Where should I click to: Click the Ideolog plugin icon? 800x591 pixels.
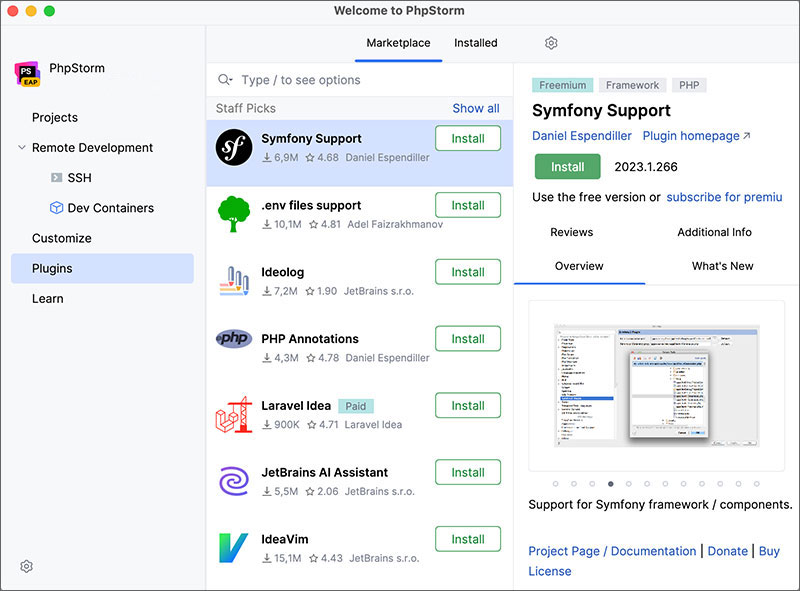click(234, 281)
